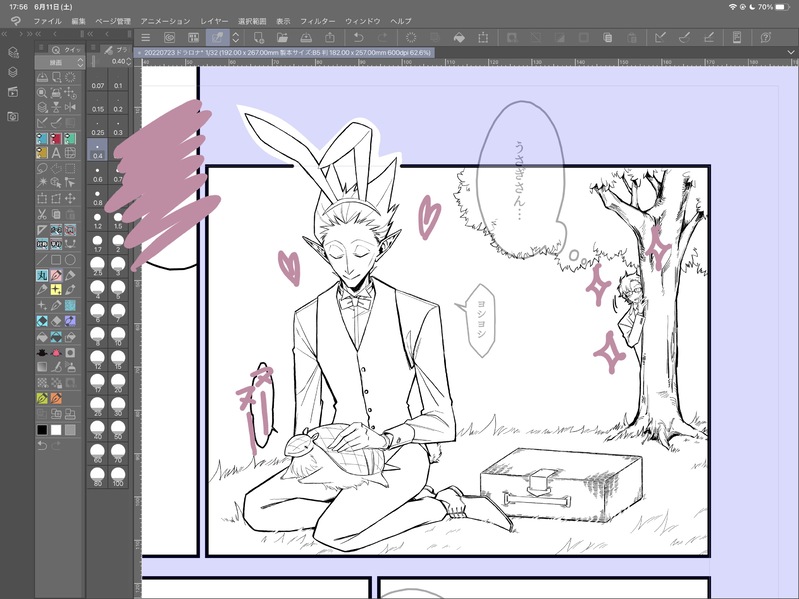Click the clear/delete spinner icon in command bar
The width and height of the screenshot is (799, 599).
pyautogui.click(x=411, y=37)
